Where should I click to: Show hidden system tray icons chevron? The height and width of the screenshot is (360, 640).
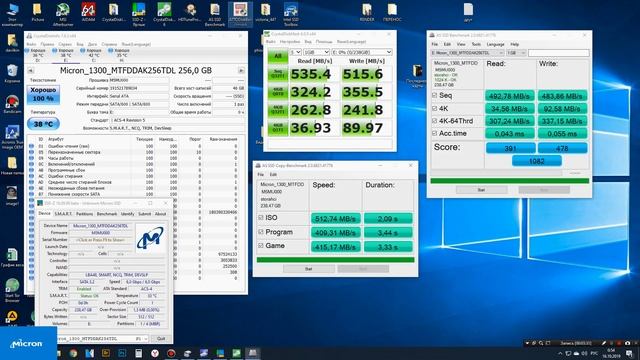pyautogui.click(x=560, y=353)
